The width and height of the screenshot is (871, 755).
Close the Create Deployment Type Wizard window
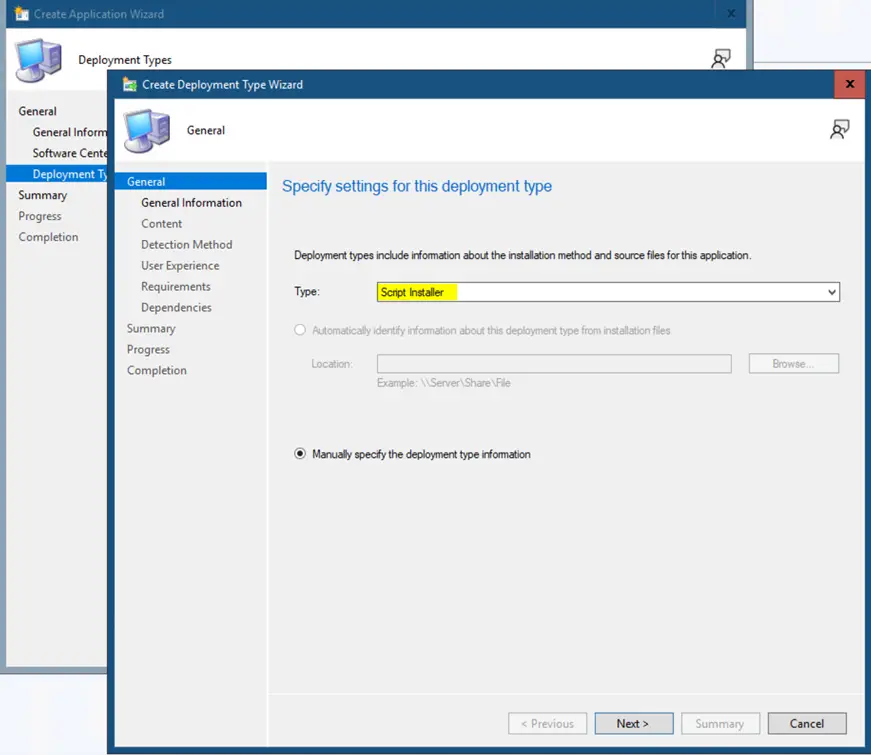[x=849, y=84]
